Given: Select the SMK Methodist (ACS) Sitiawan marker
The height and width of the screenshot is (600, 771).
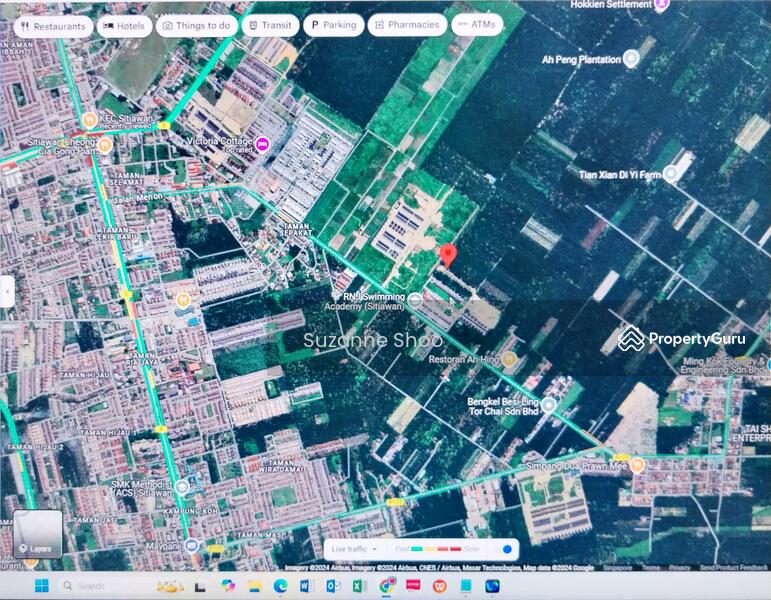Looking at the screenshot, I should tap(182, 487).
